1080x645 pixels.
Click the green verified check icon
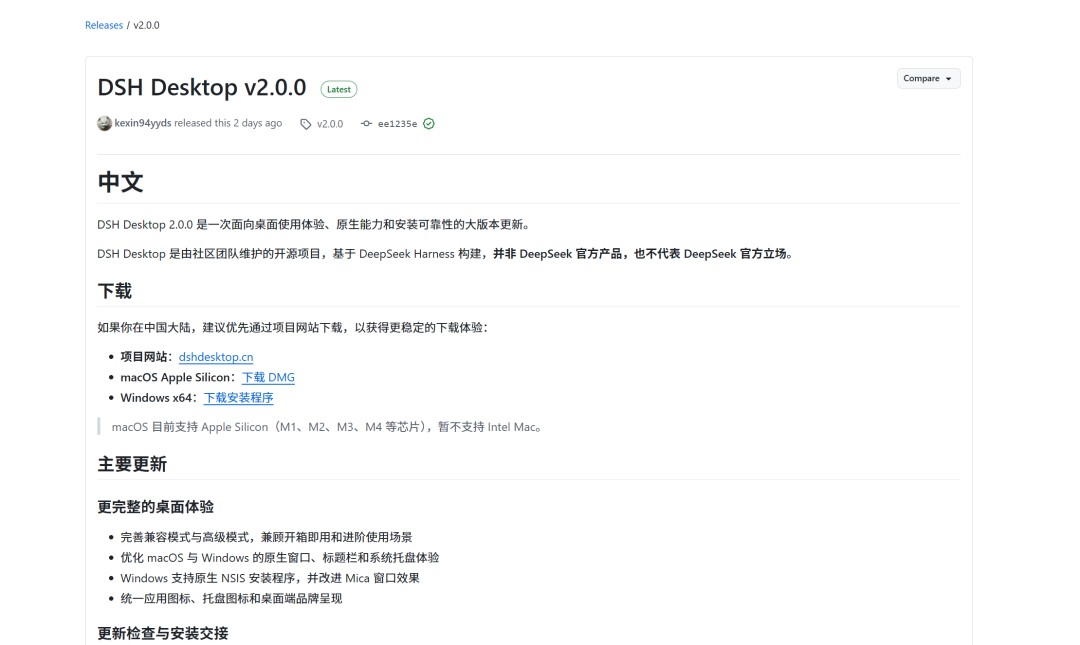pyautogui.click(x=429, y=123)
